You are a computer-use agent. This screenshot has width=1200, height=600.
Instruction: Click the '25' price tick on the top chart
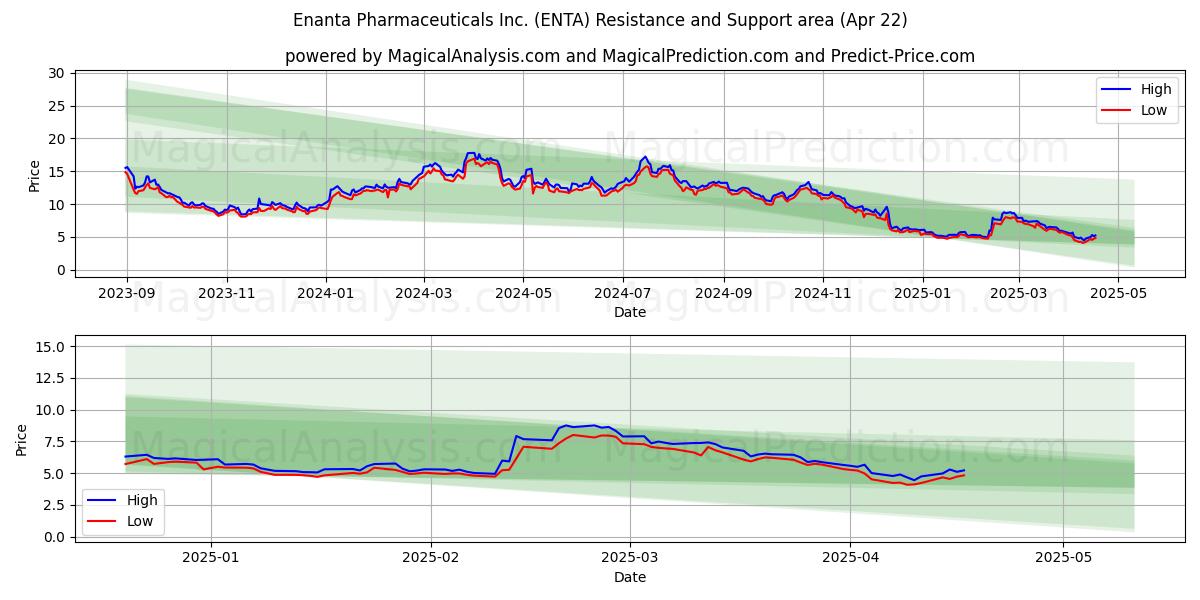(x=56, y=106)
